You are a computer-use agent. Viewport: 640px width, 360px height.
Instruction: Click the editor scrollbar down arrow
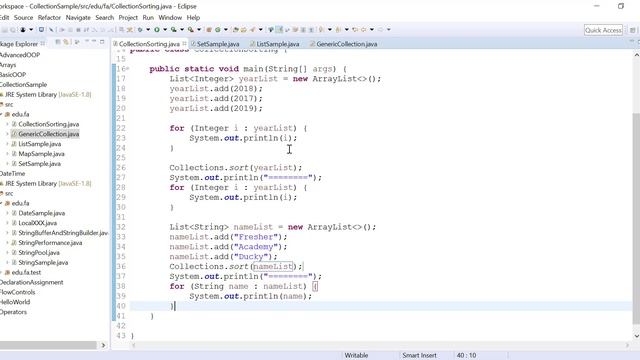coord(636,336)
